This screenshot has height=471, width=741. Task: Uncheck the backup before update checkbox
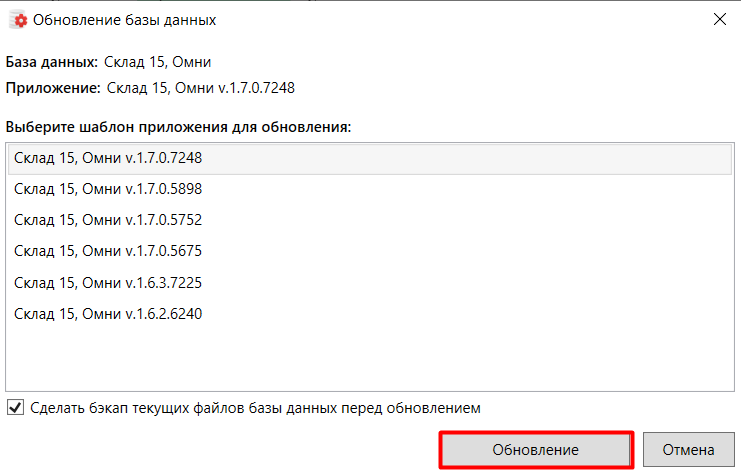[15, 408]
